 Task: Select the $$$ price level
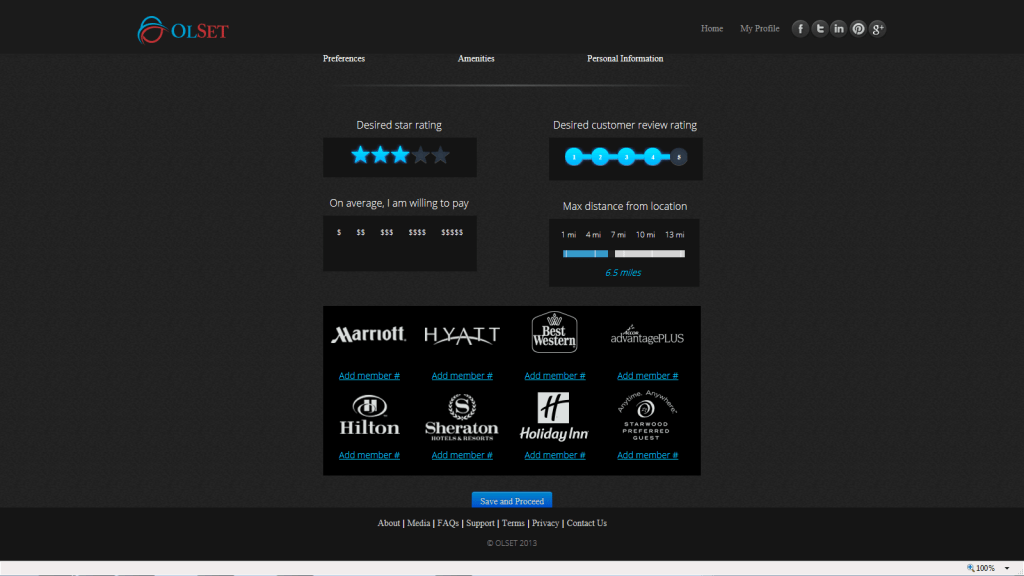pos(387,232)
